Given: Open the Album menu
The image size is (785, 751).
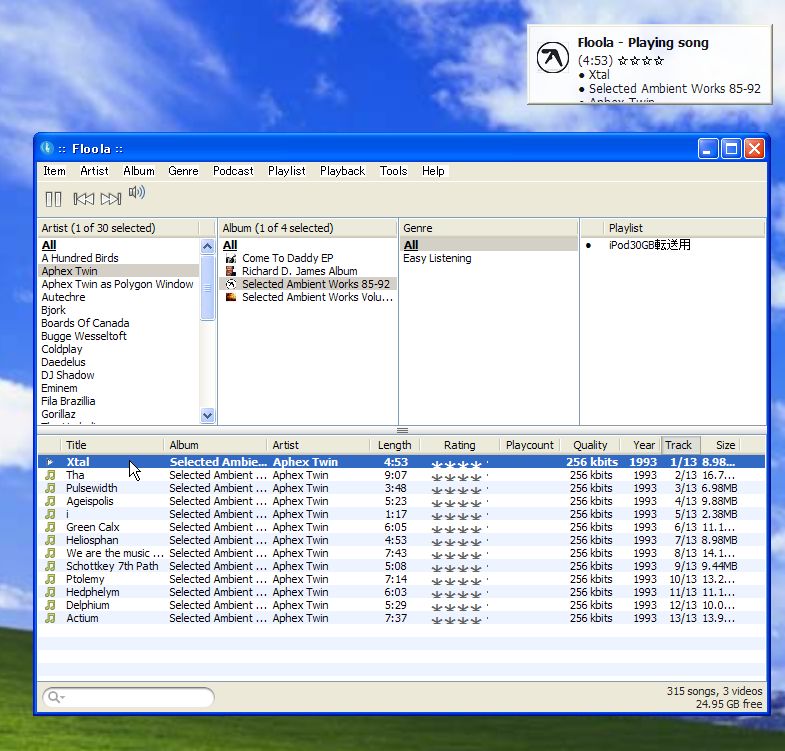Looking at the screenshot, I should tap(139, 171).
